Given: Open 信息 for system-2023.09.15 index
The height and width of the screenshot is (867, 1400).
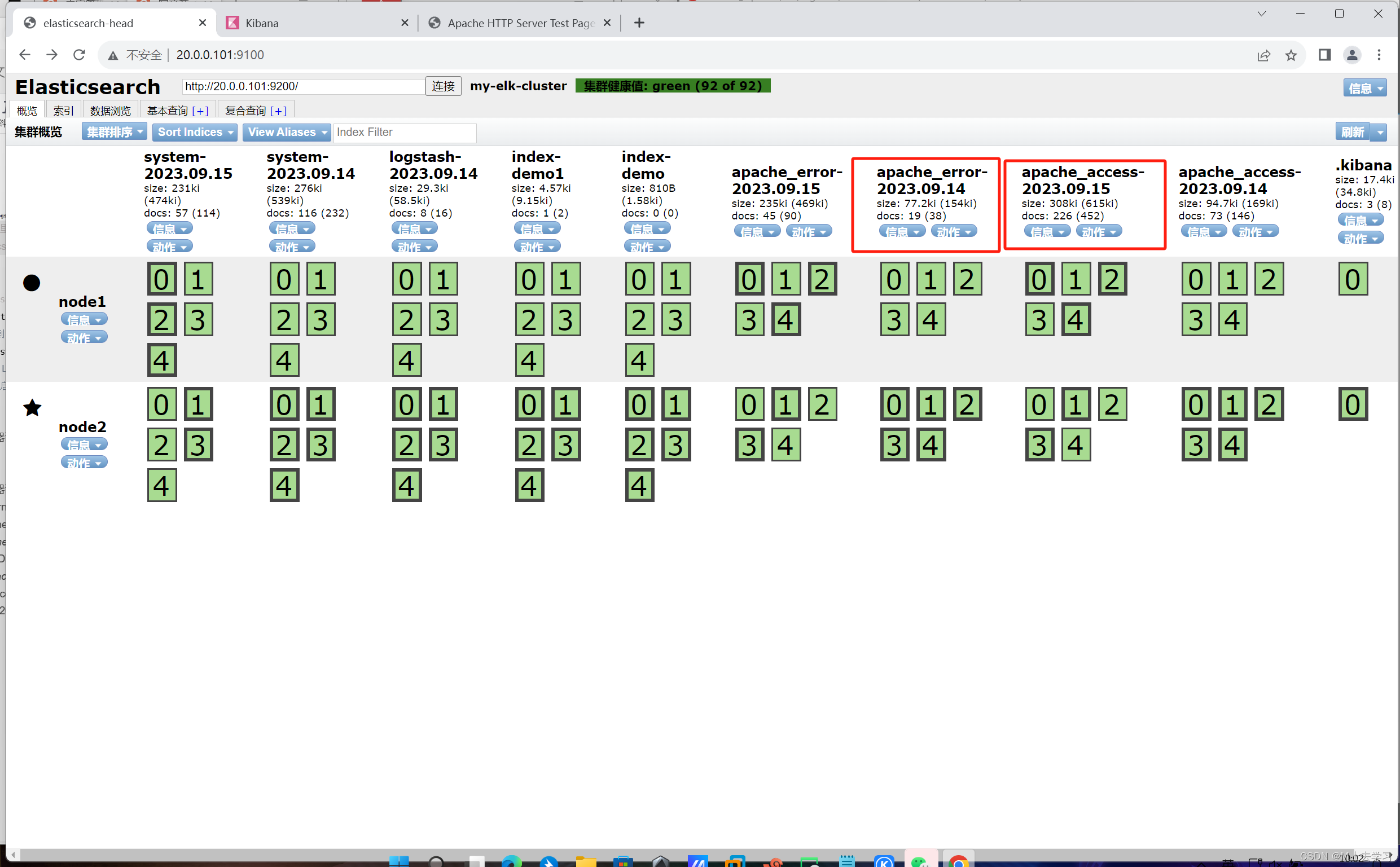Looking at the screenshot, I should (x=170, y=229).
